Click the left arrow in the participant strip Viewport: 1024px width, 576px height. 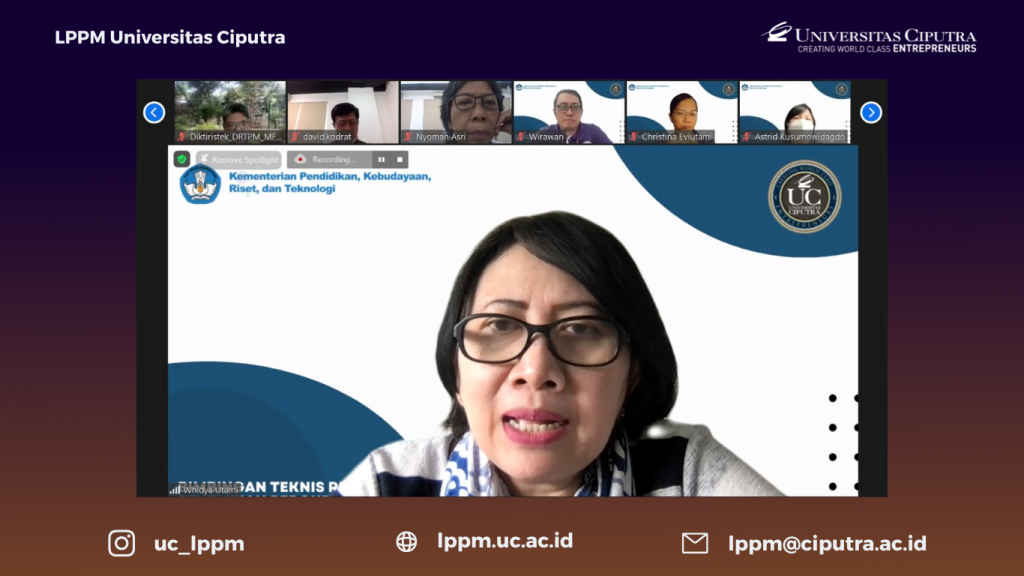[x=153, y=112]
